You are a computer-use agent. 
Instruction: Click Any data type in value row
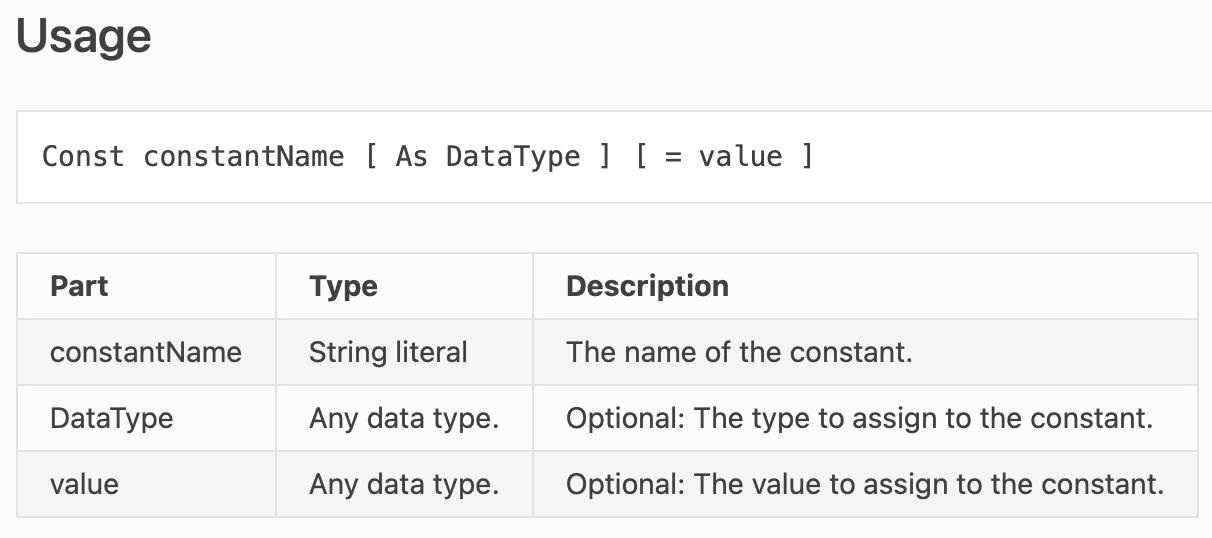[404, 484]
